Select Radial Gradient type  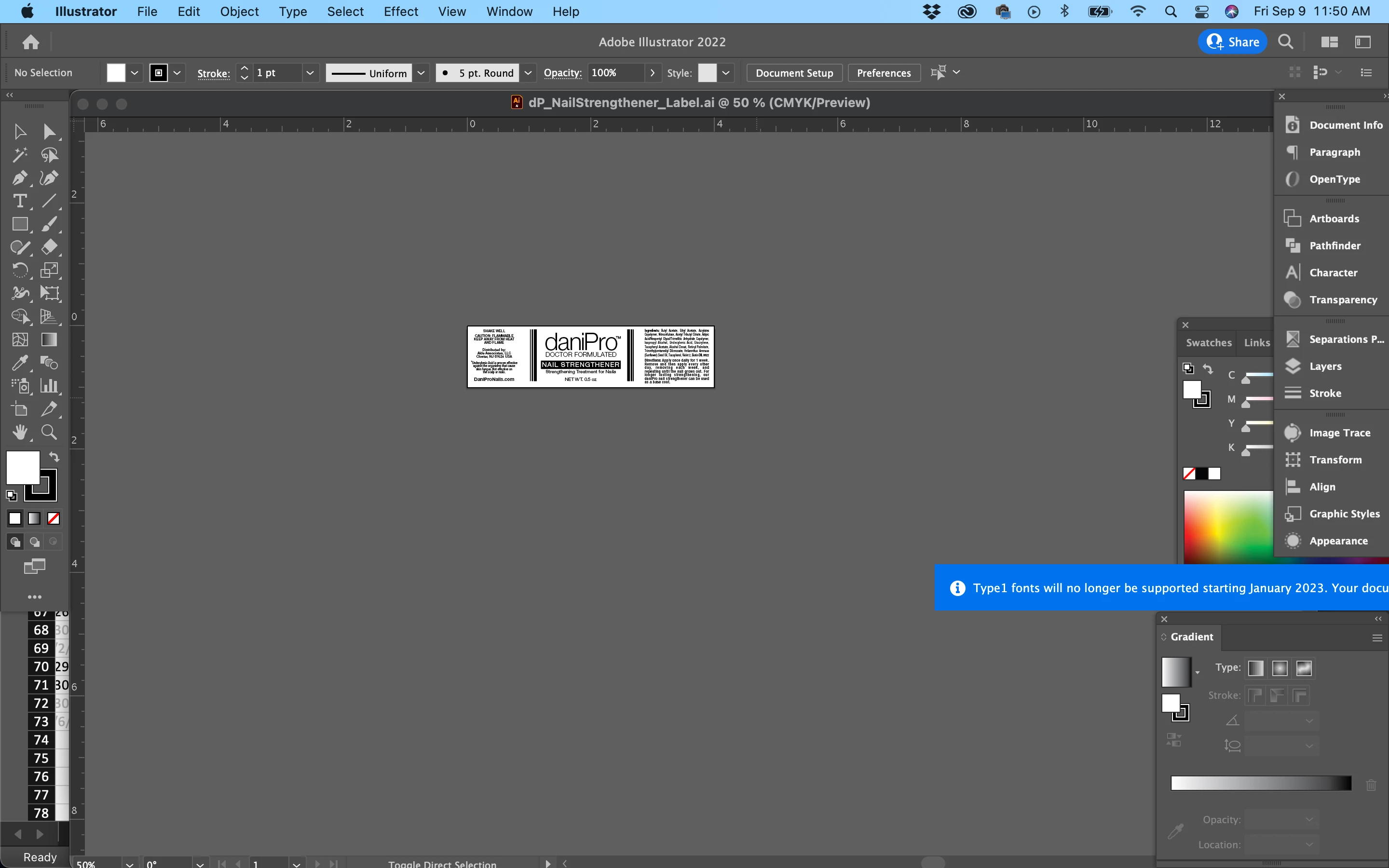pos(1280,668)
